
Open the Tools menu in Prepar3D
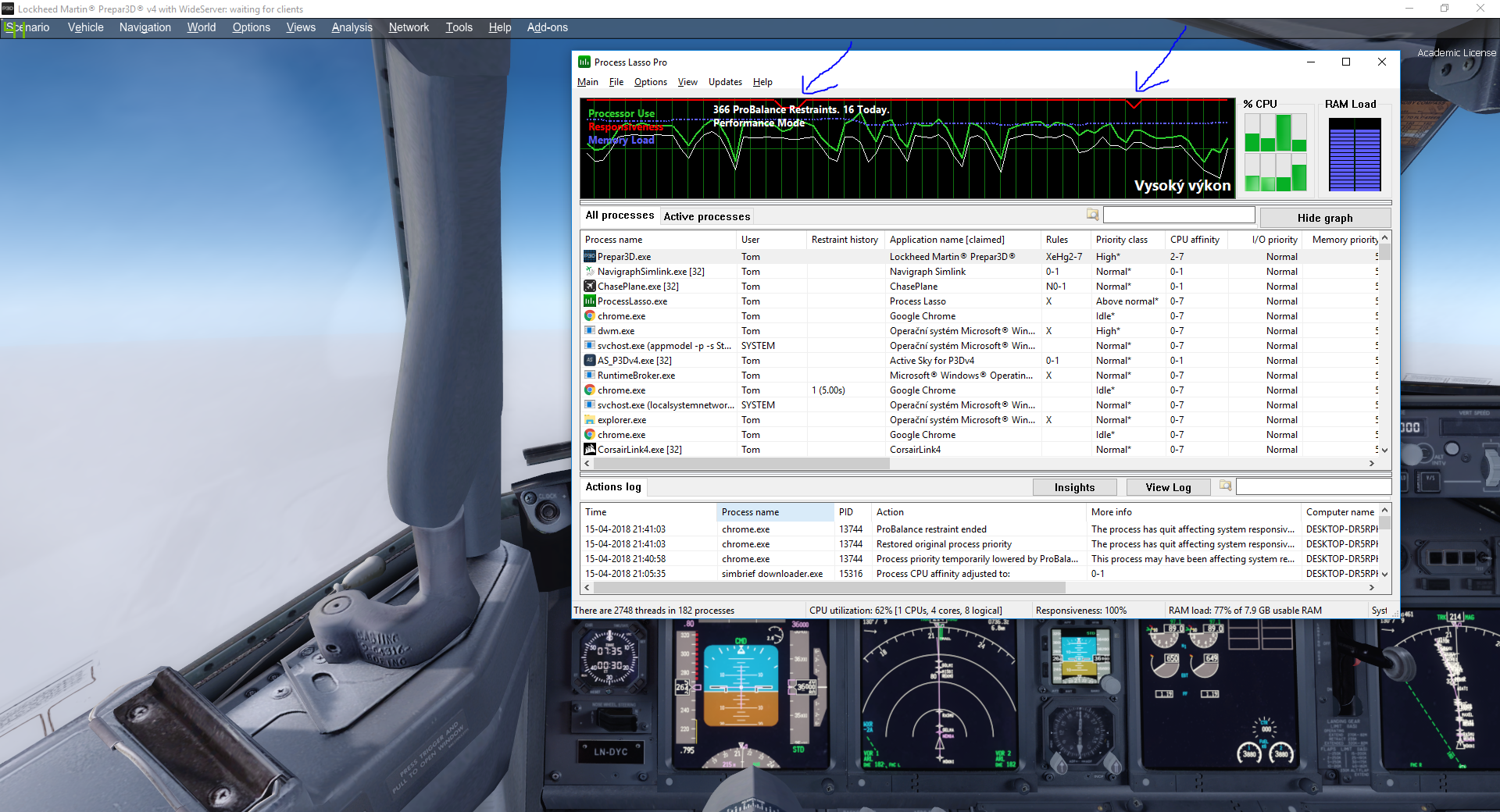click(x=459, y=27)
